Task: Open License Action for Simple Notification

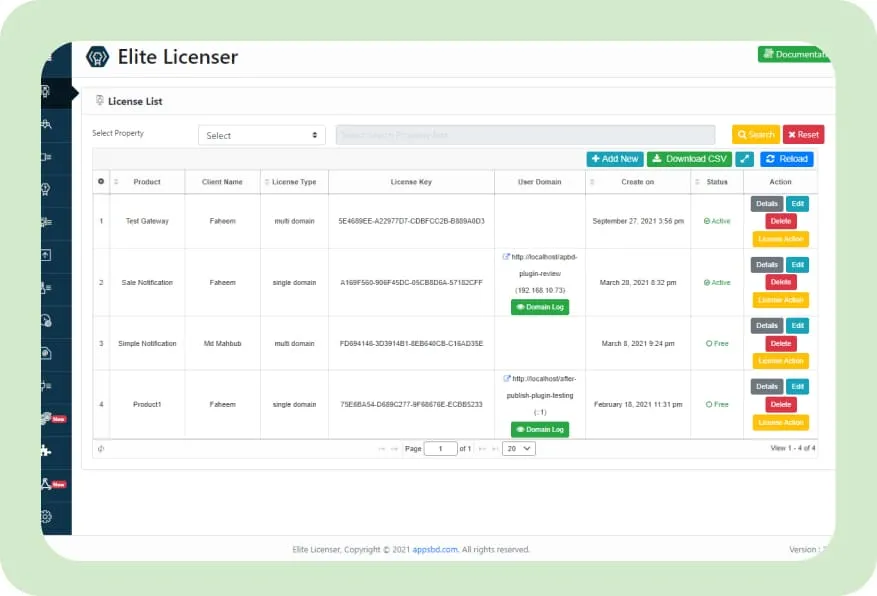Action: (x=781, y=361)
